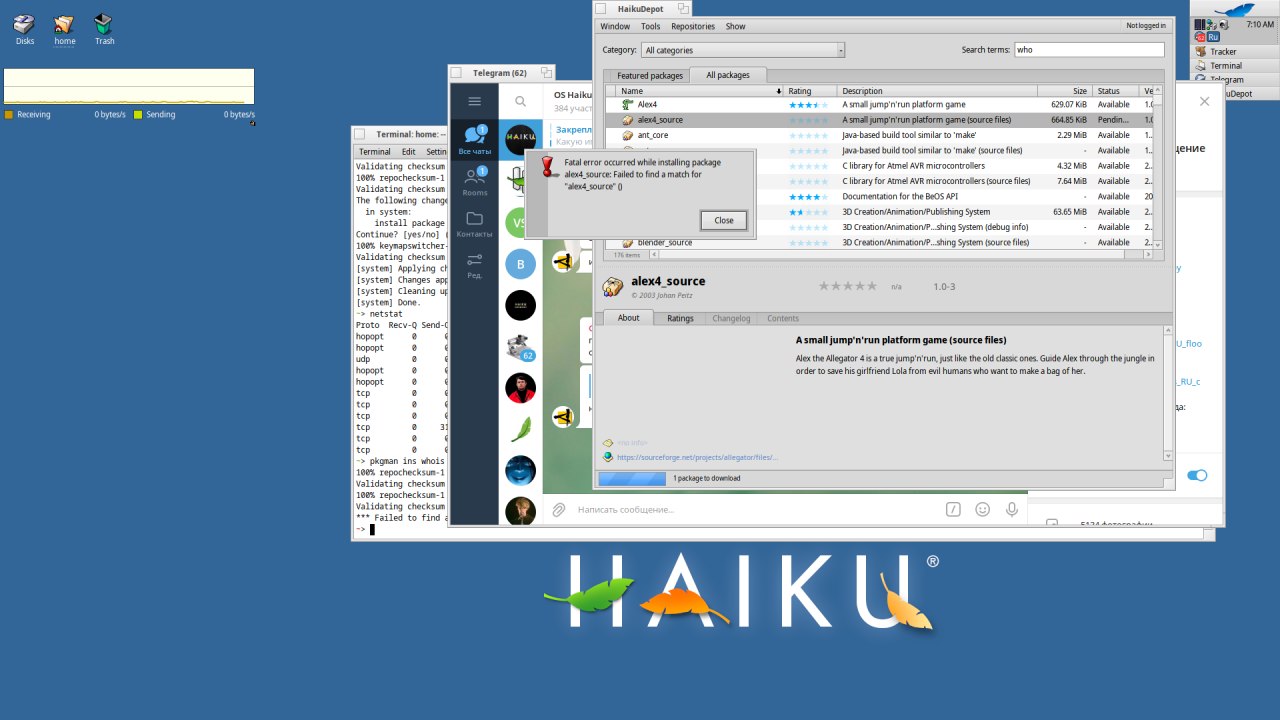Screen dimensions: 1280x720
Task: Close the Telegram info side panel X
Action: [x=1204, y=101]
